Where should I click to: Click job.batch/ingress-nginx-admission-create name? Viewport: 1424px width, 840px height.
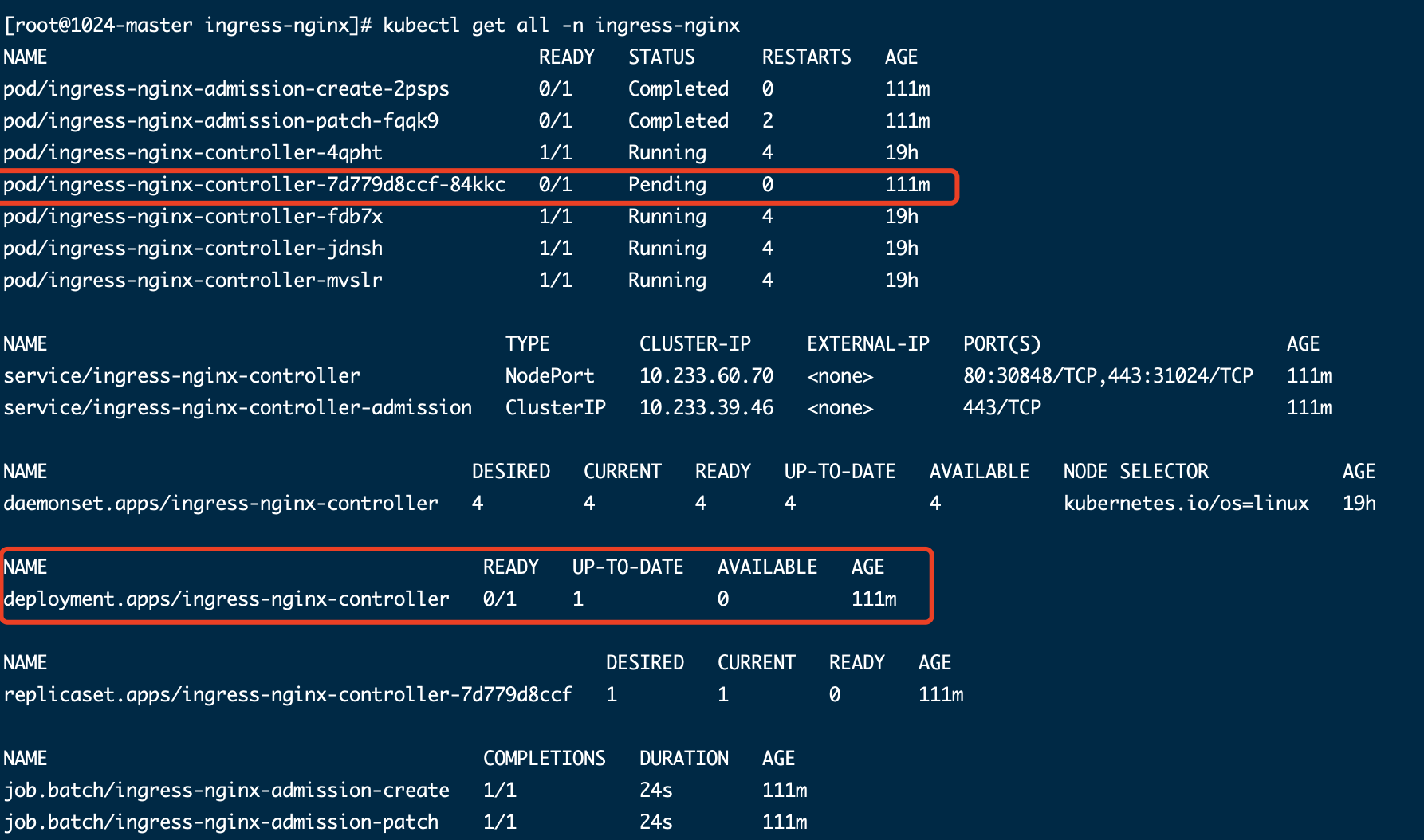tap(226, 791)
